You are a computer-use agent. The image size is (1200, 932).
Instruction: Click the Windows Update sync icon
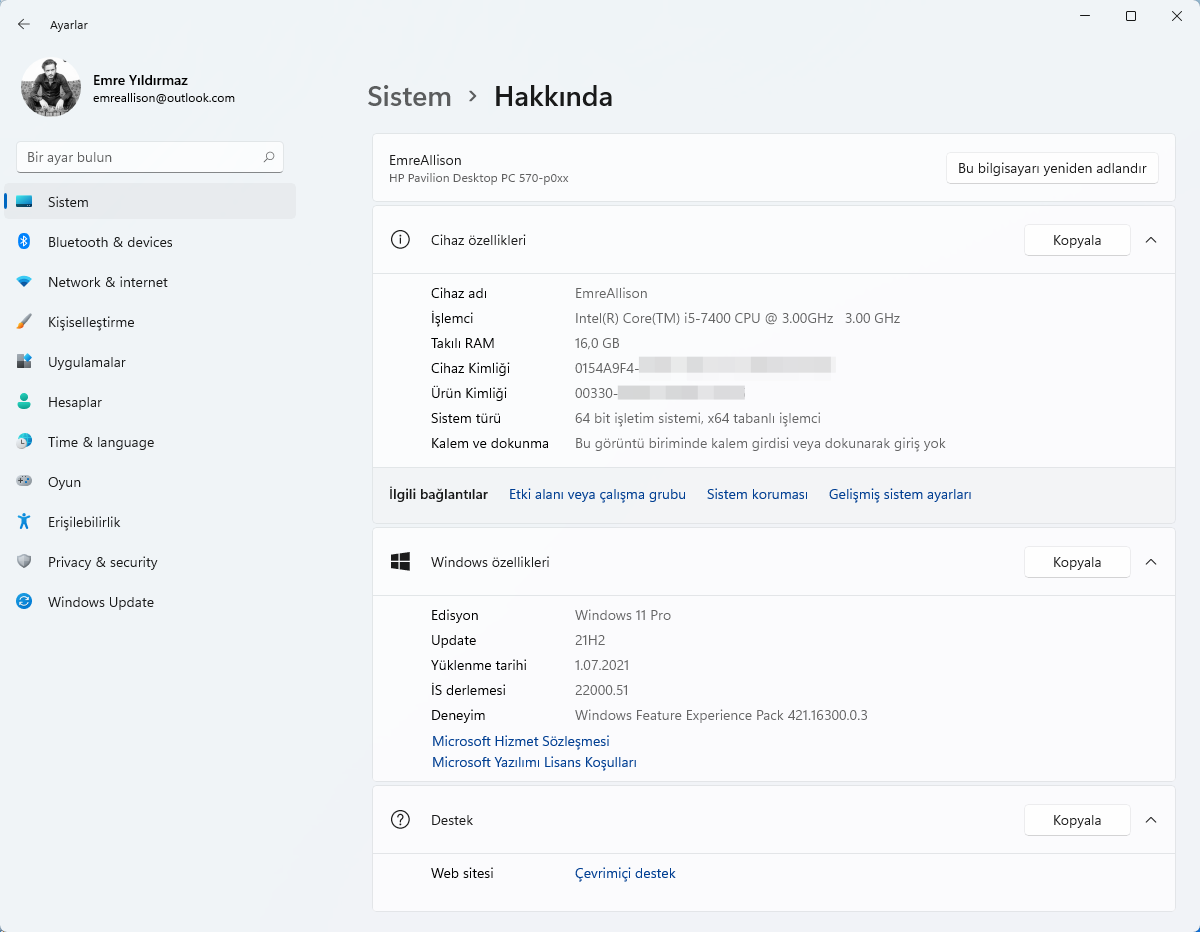24,602
